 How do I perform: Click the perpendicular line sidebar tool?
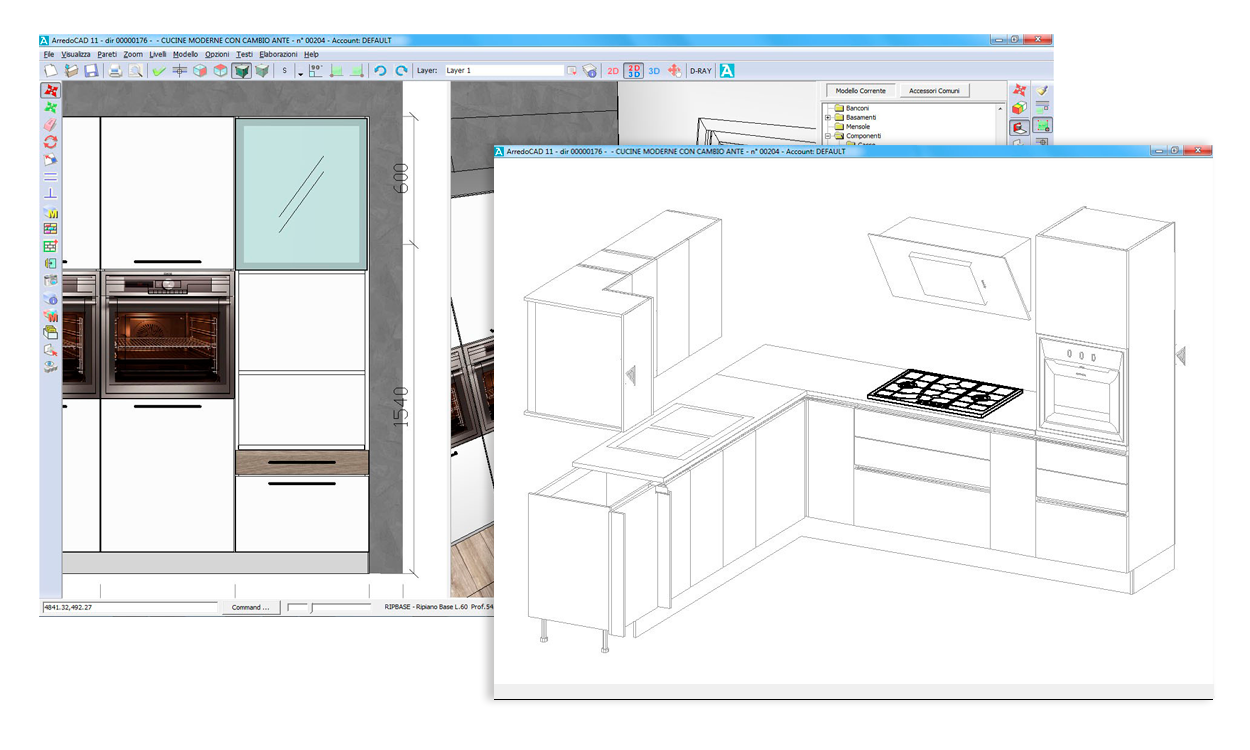(x=50, y=194)
